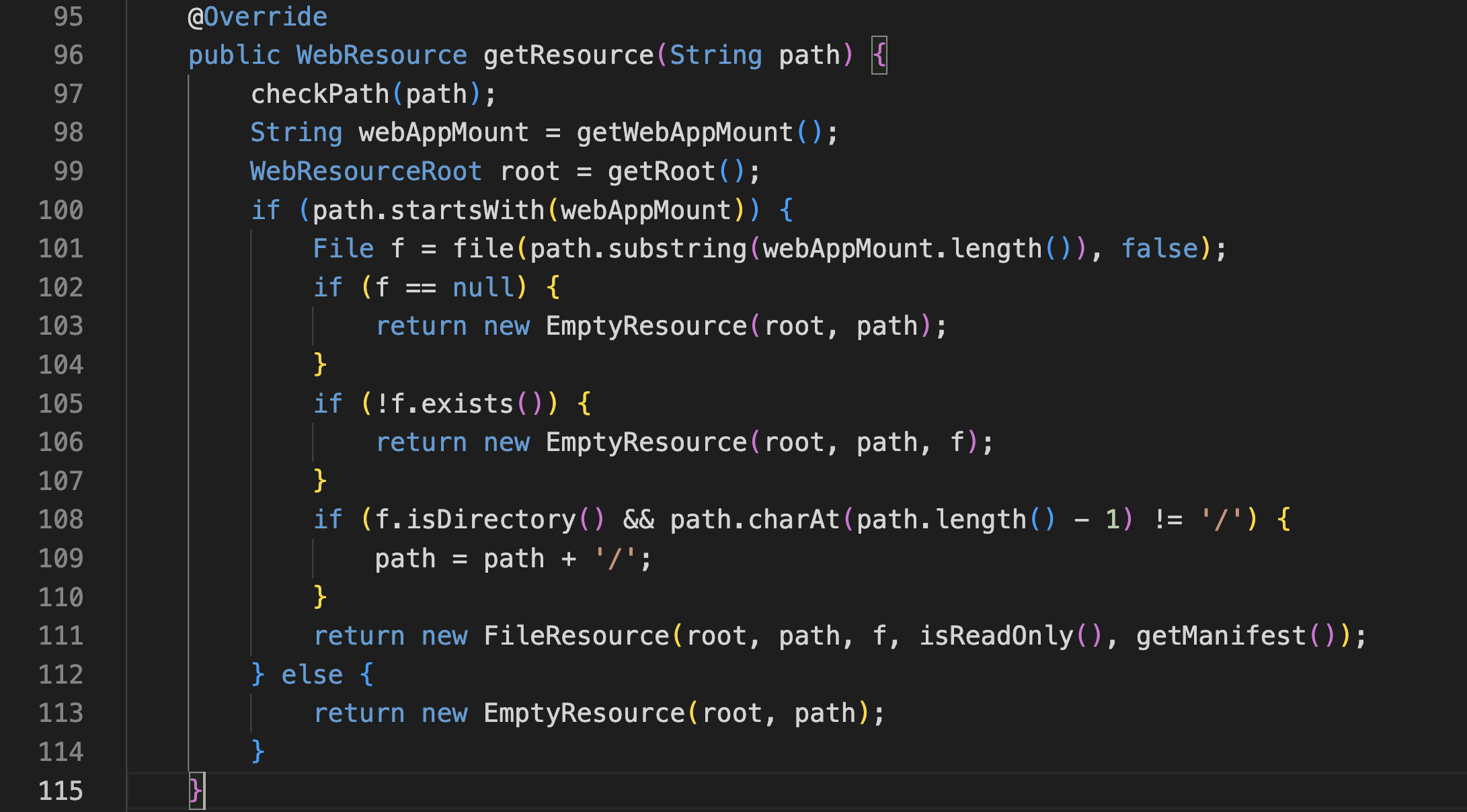This screenshot has height=812, width=1467.
Task: Click the FileResource constructor name
Action: (x=576, y=636)
